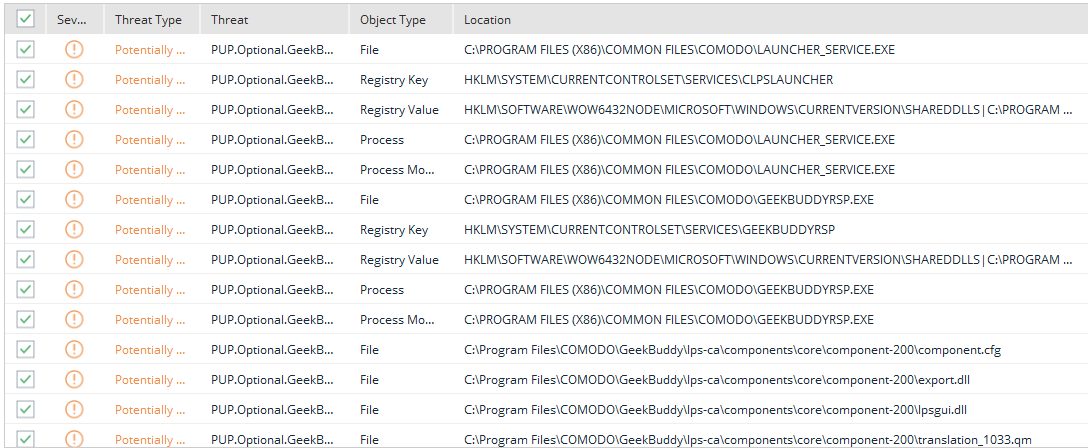Screen dimensions: 1088x448
Task: Select the component-200\export.dll path
Action: click(717, 379)
